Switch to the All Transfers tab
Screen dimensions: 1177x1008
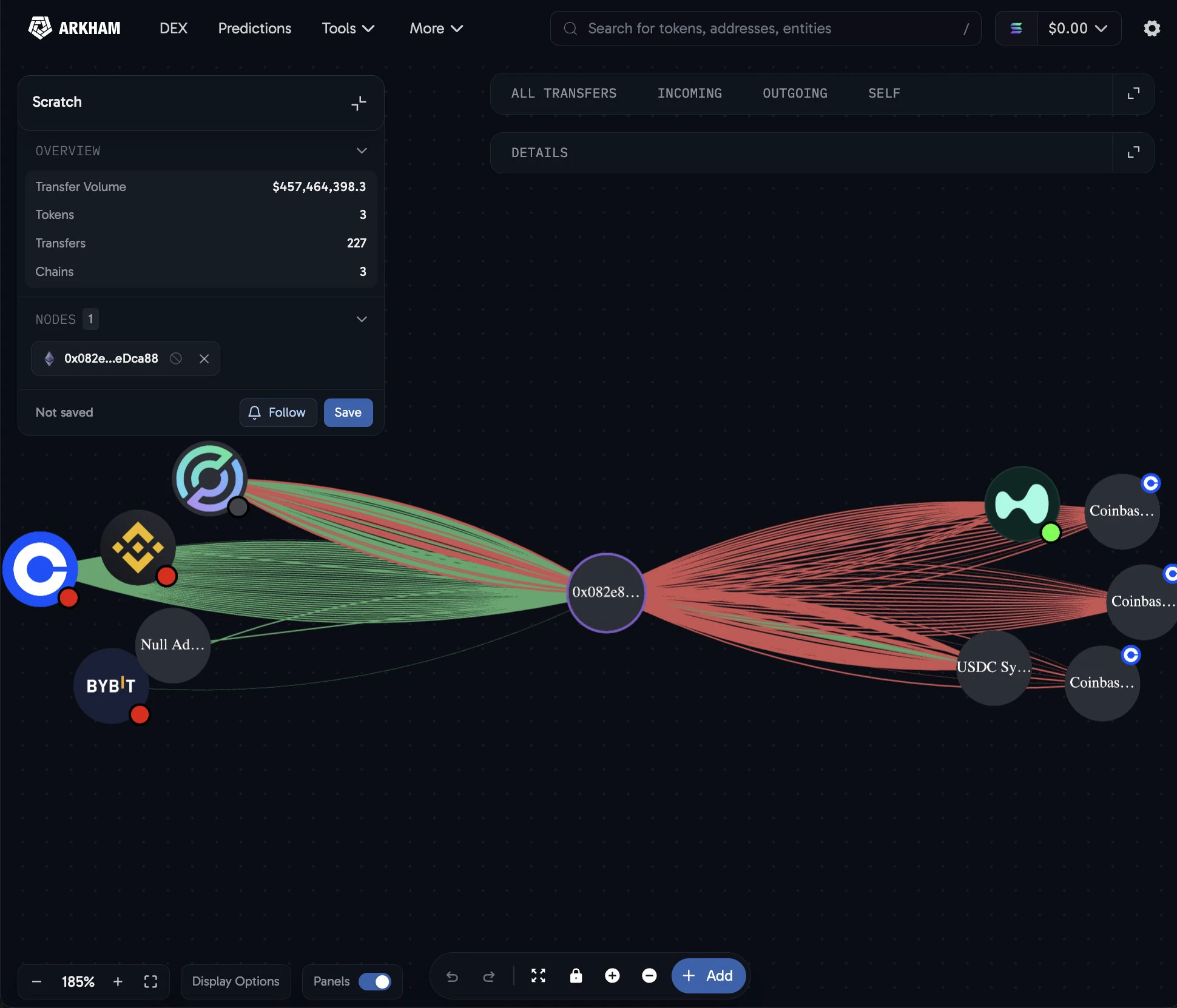pos(564,93)
